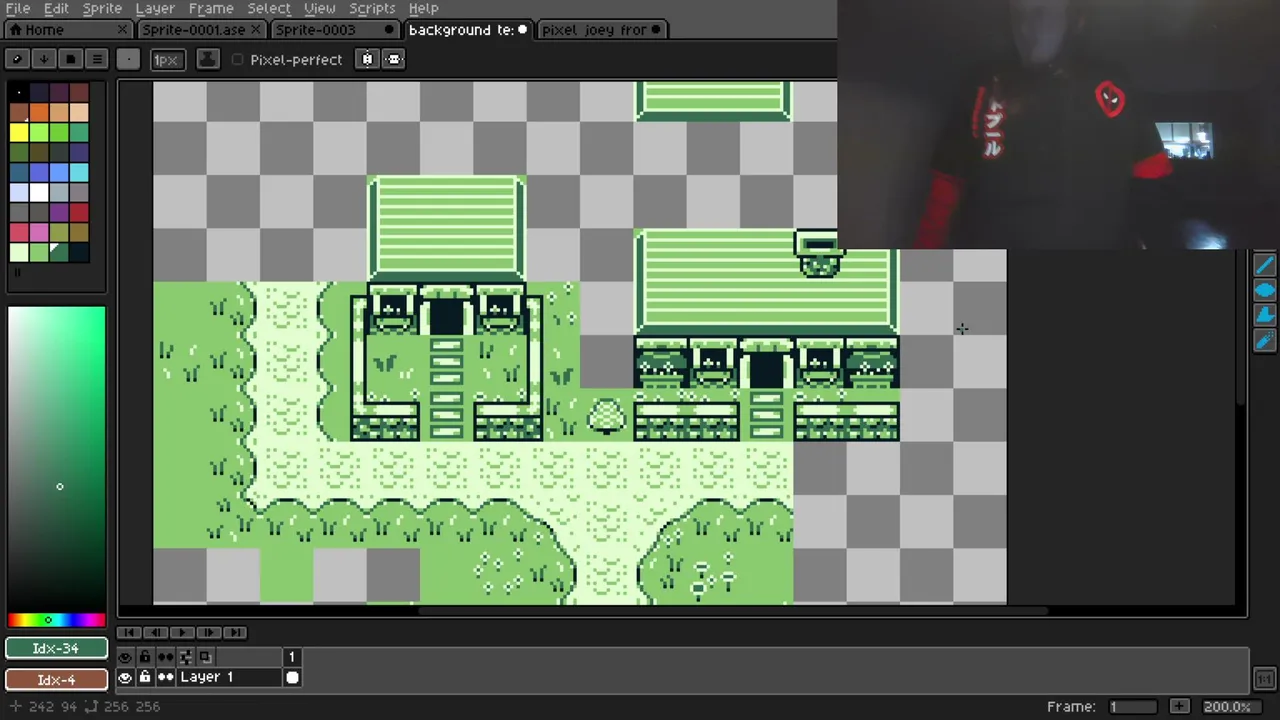Open the palette edit color button
Image resolution: width=1280 pixels, height=720 pixels.
pos(17,59)
